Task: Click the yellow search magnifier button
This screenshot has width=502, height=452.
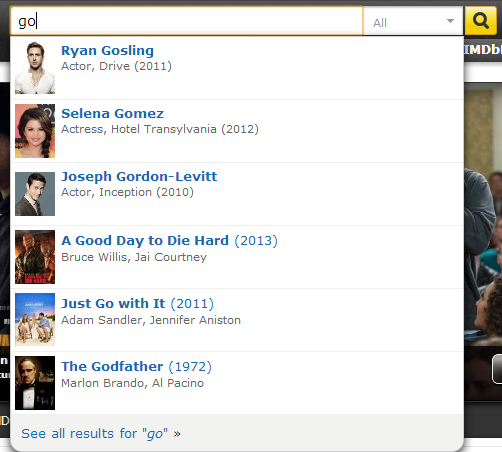Action: click(481, 21)
